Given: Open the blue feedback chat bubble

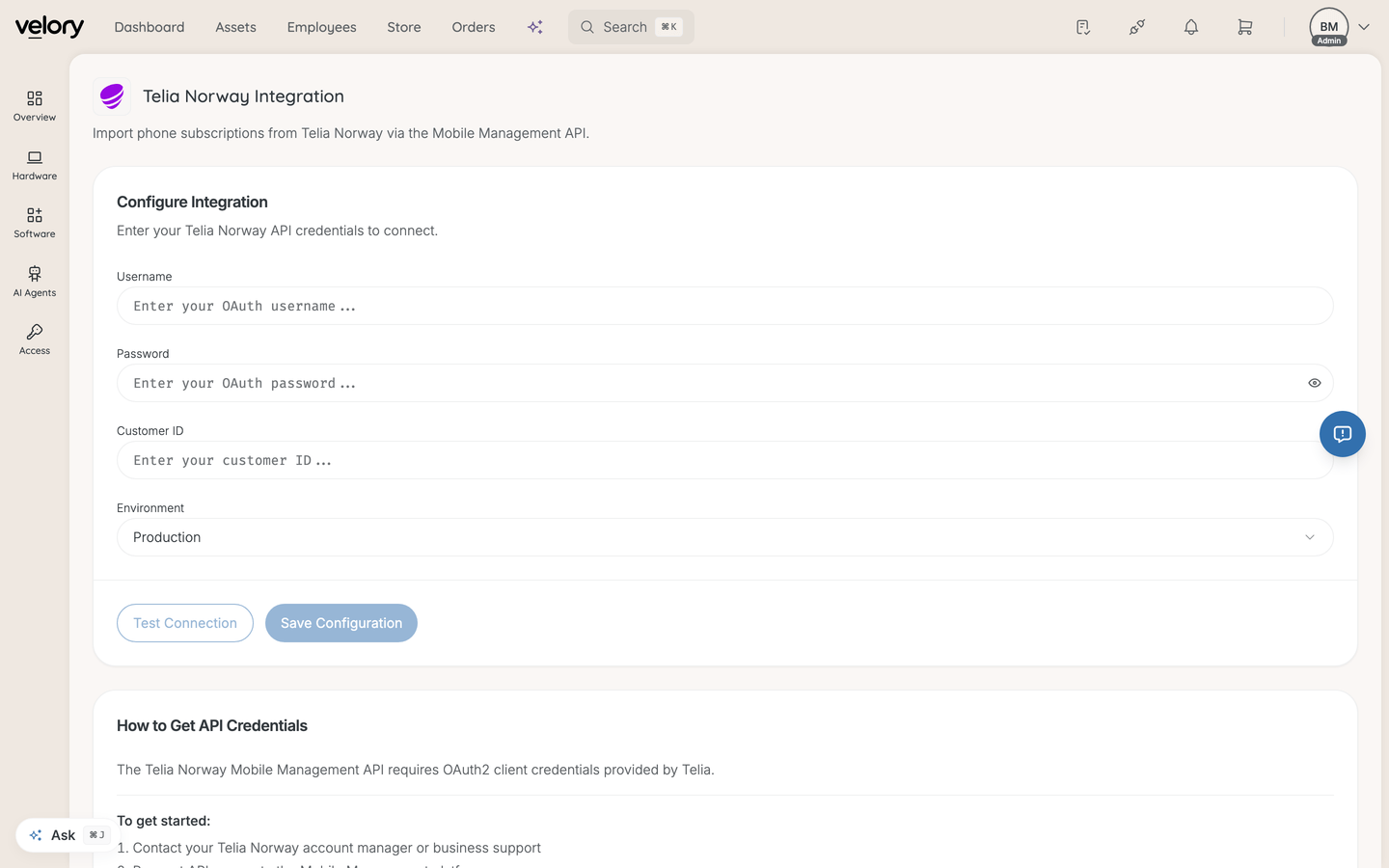Looking at the screenshot, I should [x=1343, y=434].
